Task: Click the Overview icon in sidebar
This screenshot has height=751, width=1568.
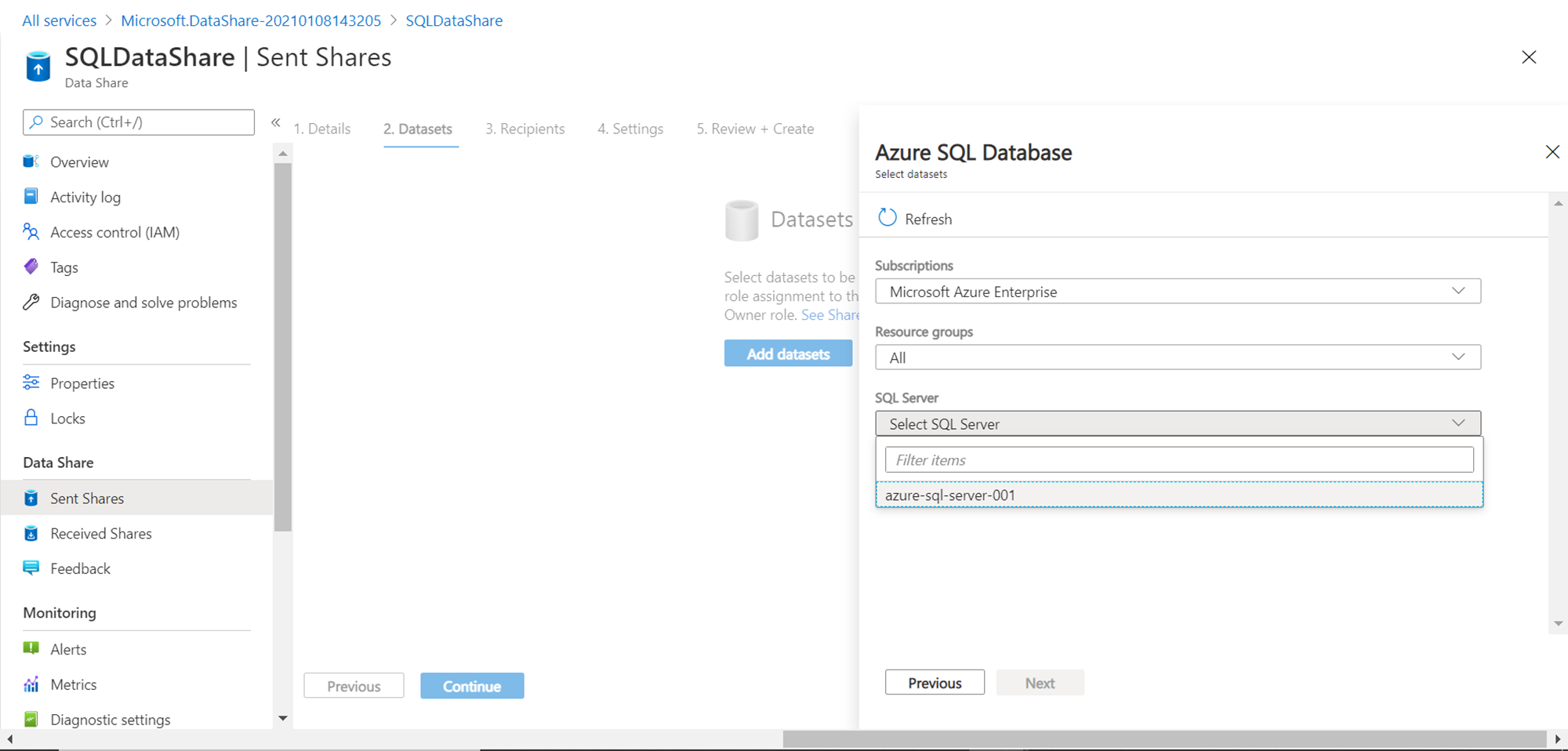Action: (x=31, y=161)
